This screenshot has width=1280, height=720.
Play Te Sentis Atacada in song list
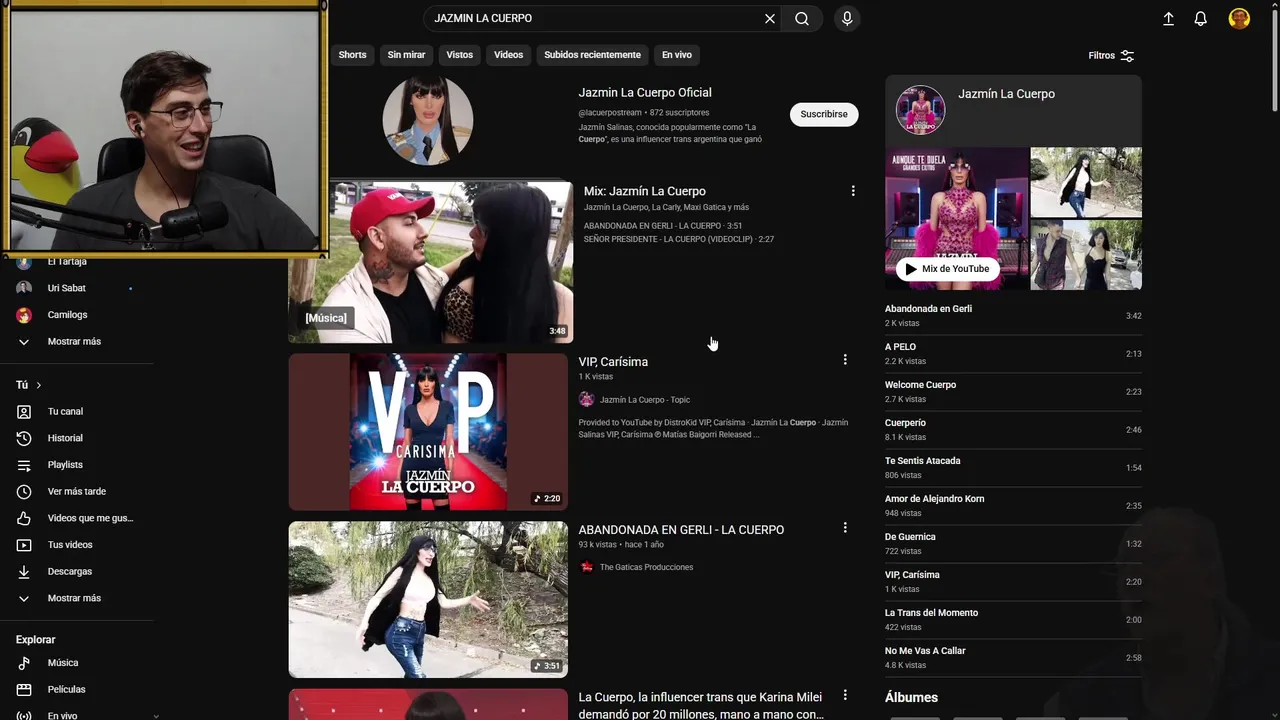coord(1013,467)
